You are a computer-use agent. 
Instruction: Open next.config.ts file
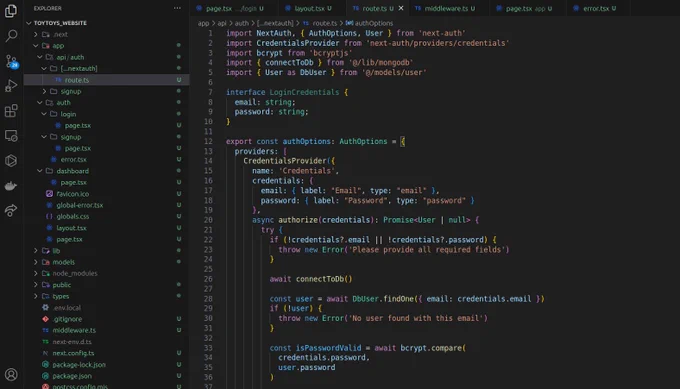coord(106,353)
